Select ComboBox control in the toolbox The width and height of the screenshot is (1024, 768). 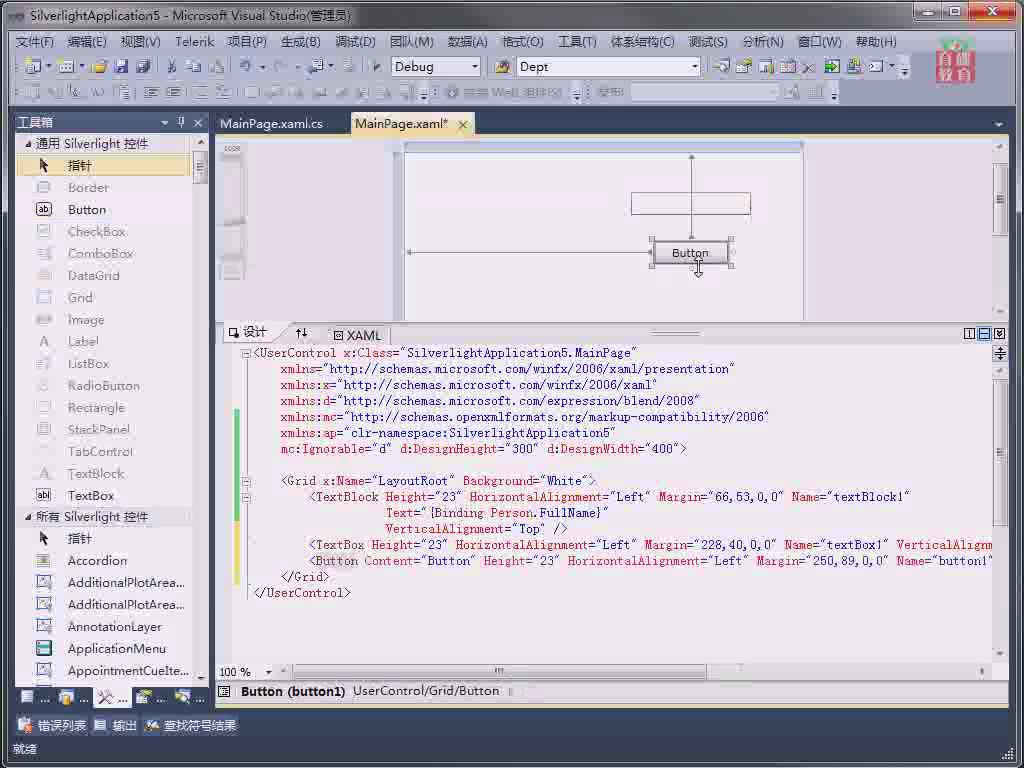[104, 253]
